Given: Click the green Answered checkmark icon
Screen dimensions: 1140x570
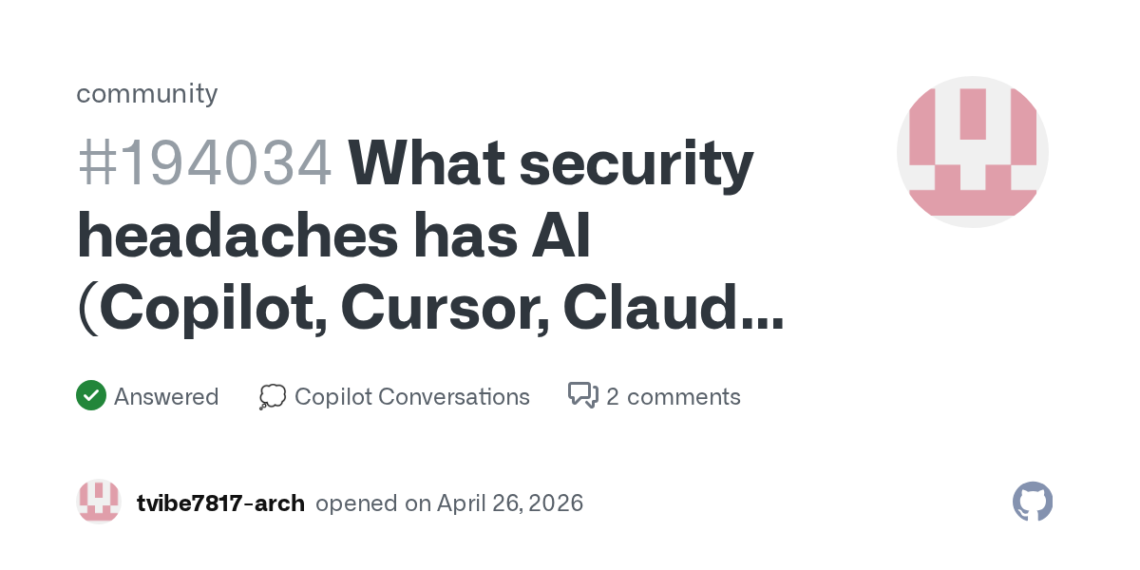Looking at the screenshot, I should click(91, 396).
